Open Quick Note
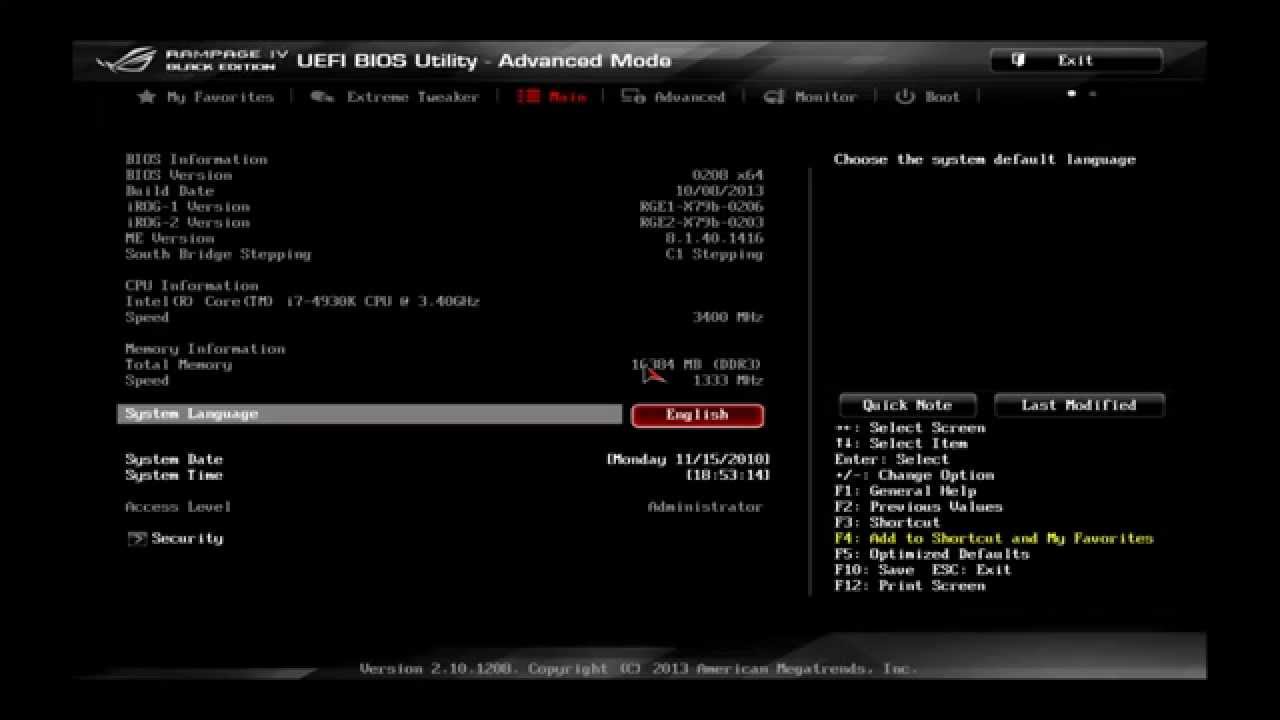 pos(907,405)
